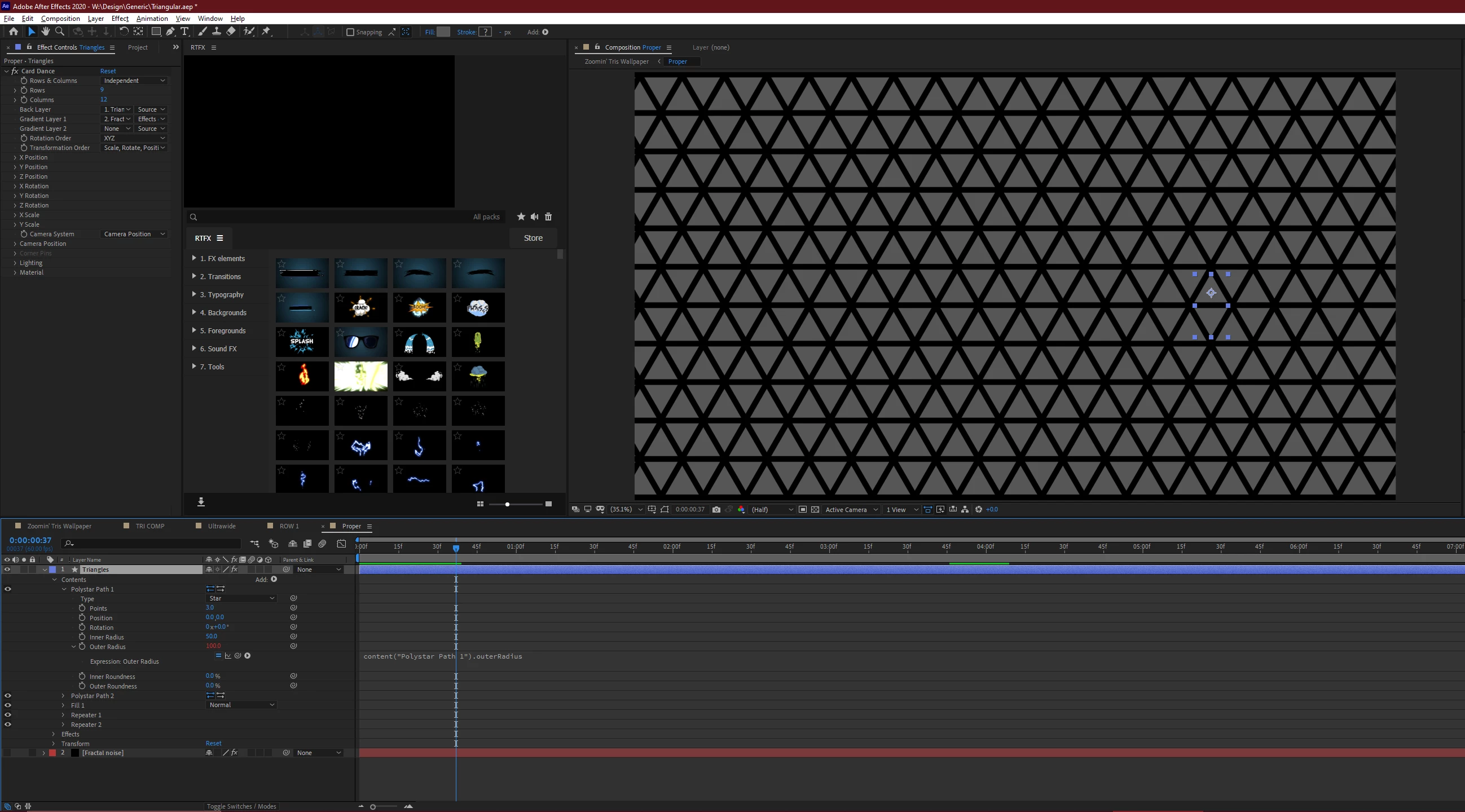The height and width of the screenshot is (812, 1465).
Task: Open the Rows & Columns dropdown
Action: [x=134, y=81]
